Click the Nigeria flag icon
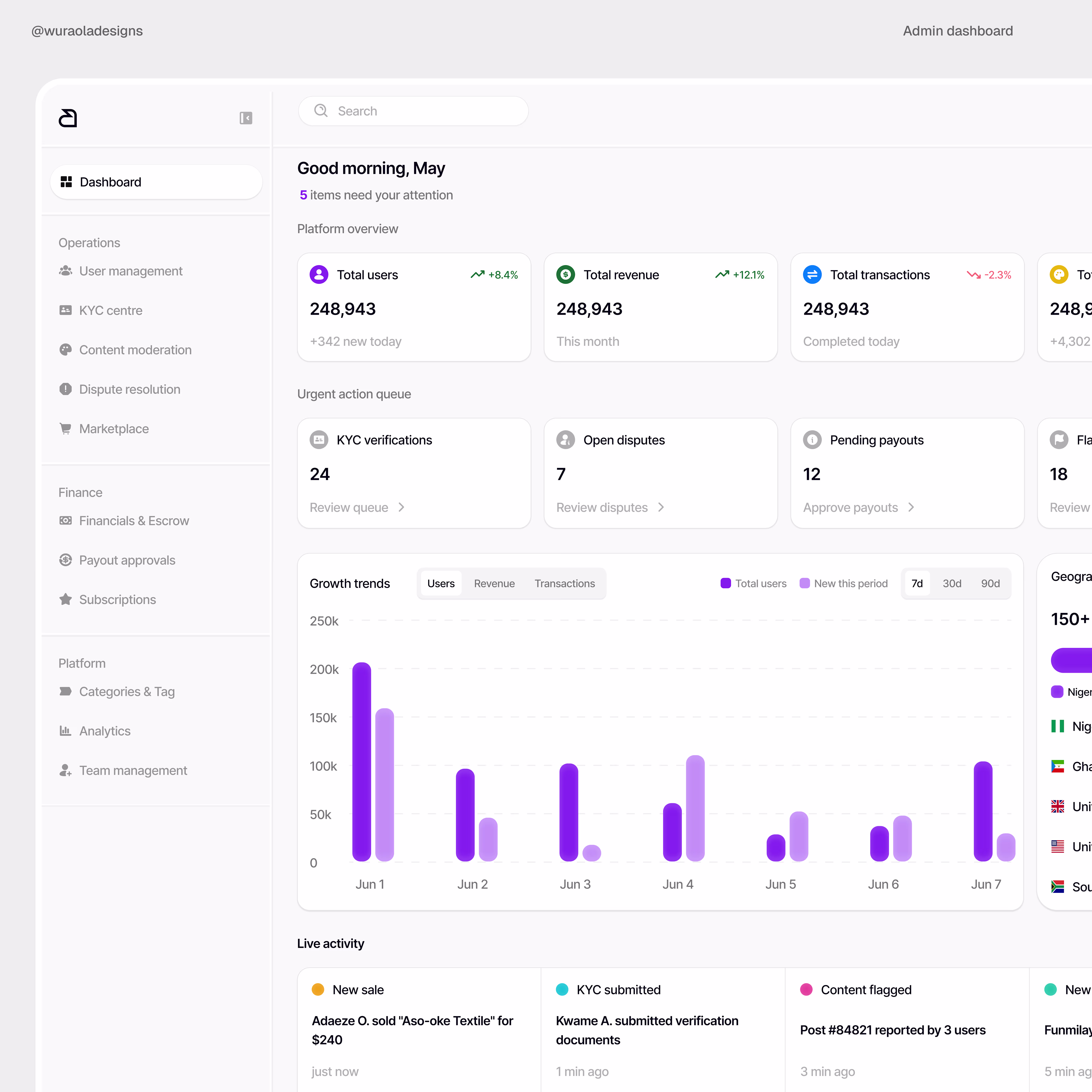Screen dimensions: 1092x1092 coord(1058,726)
